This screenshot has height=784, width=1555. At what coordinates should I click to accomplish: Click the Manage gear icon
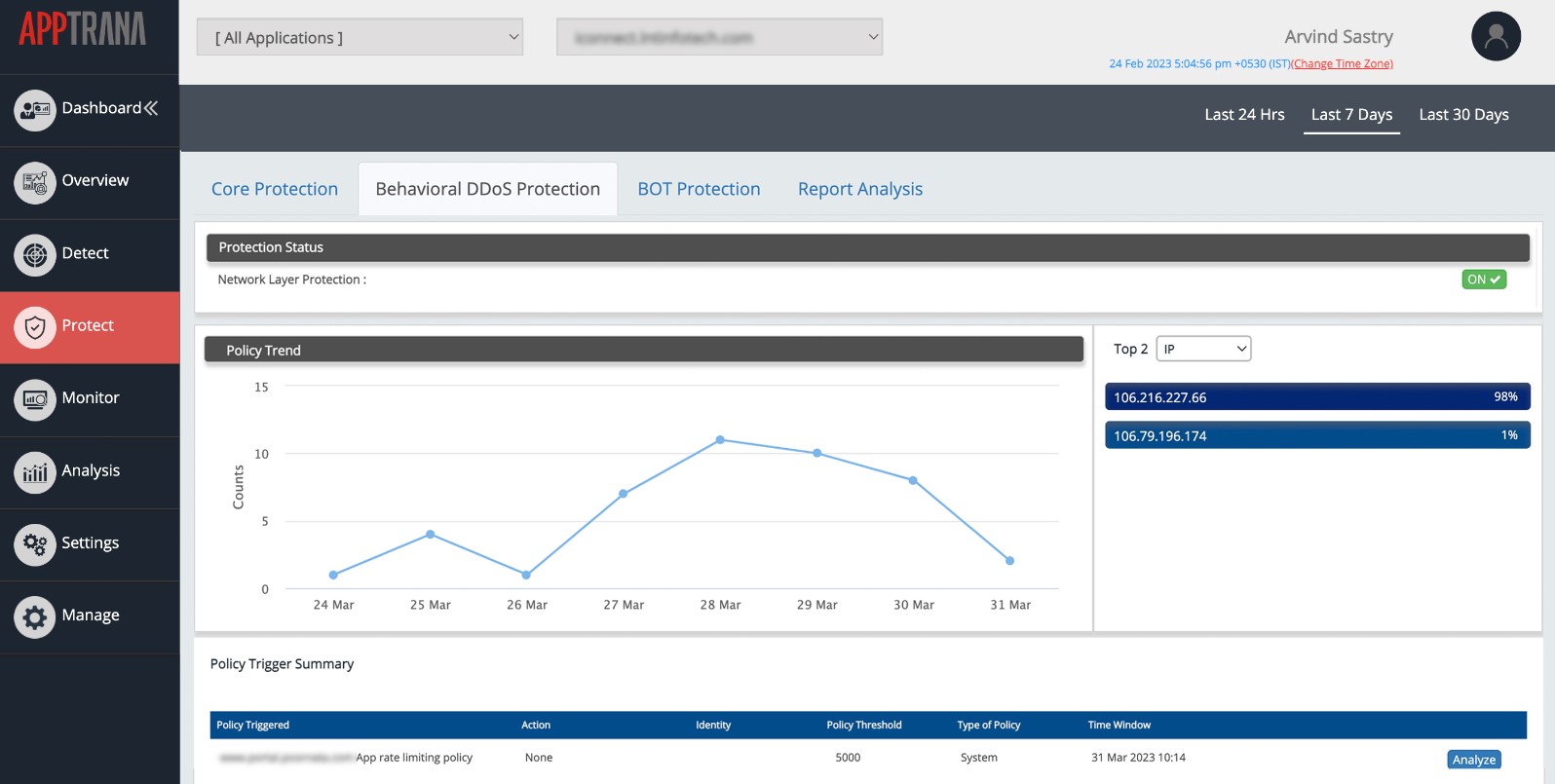[35, 617]
